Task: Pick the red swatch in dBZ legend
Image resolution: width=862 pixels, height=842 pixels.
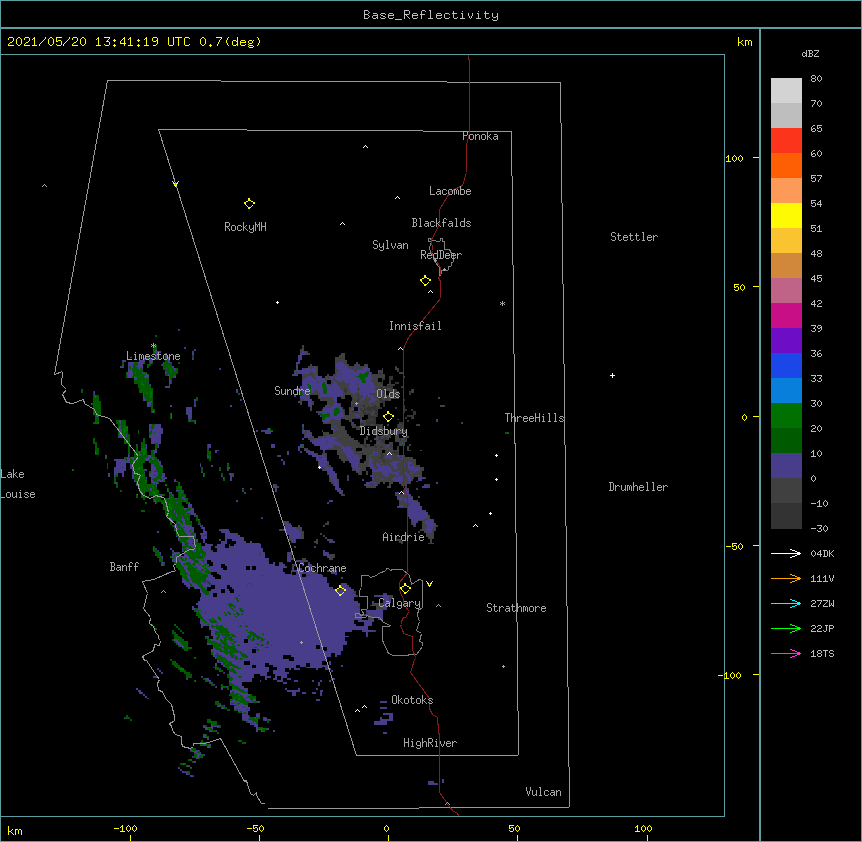Action: click(786, 141)
